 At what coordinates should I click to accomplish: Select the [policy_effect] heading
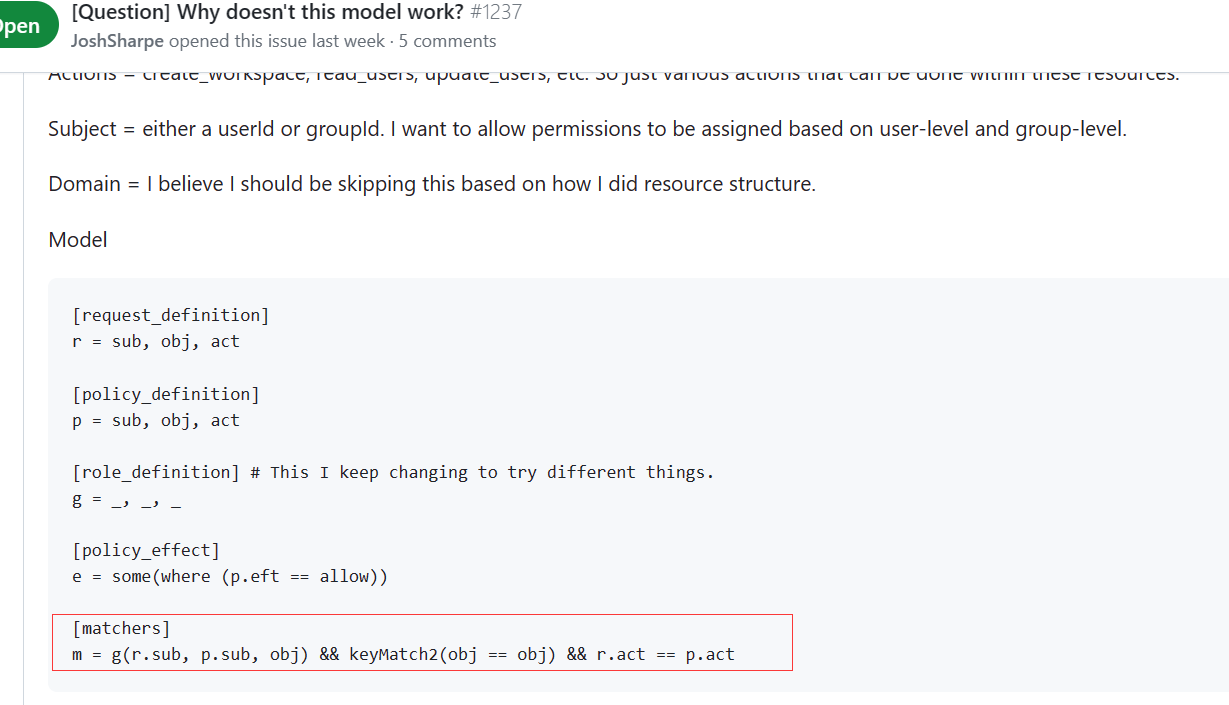(144, 549)
